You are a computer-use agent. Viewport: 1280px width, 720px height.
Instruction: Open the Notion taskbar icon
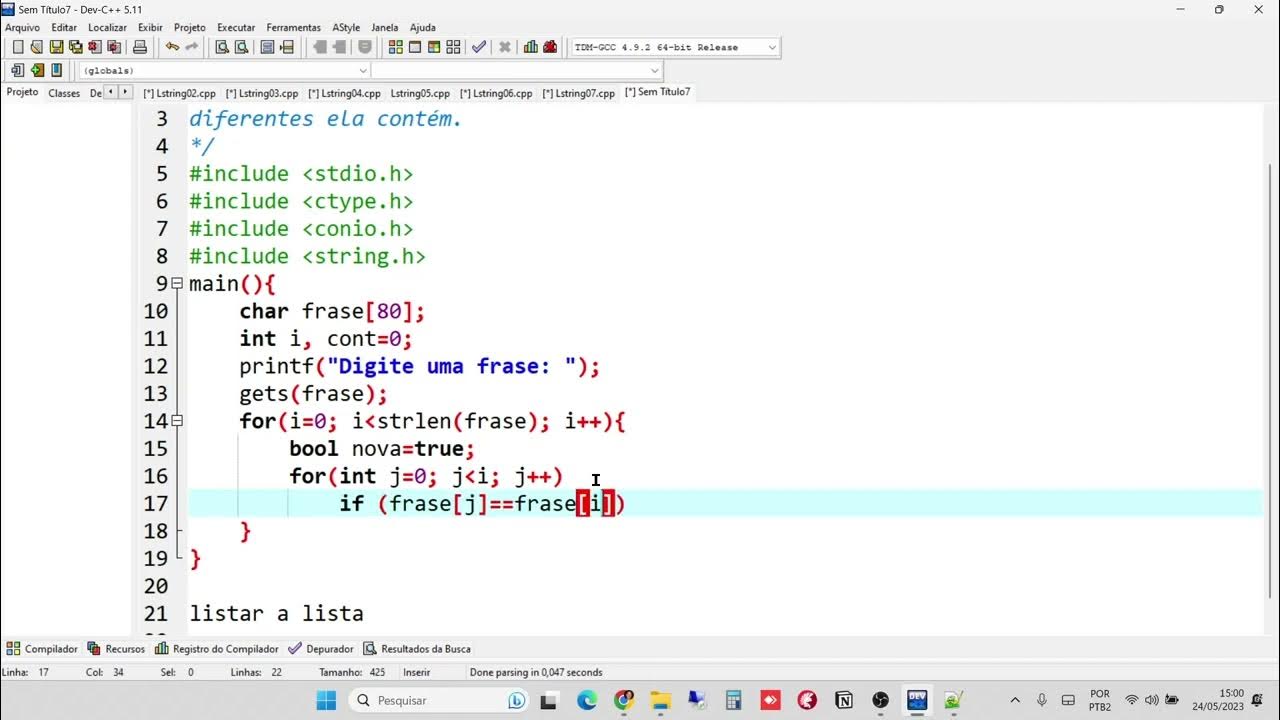[843, 700]
